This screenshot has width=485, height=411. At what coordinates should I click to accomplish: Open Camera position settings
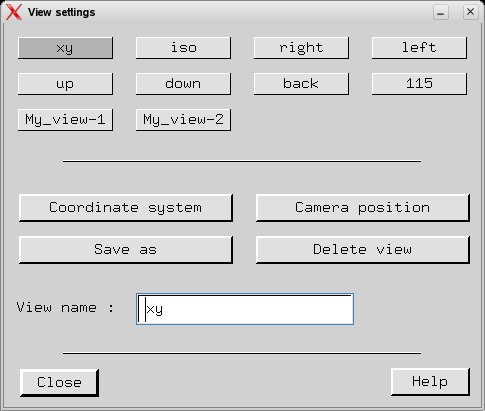click(x=363, y=208)
